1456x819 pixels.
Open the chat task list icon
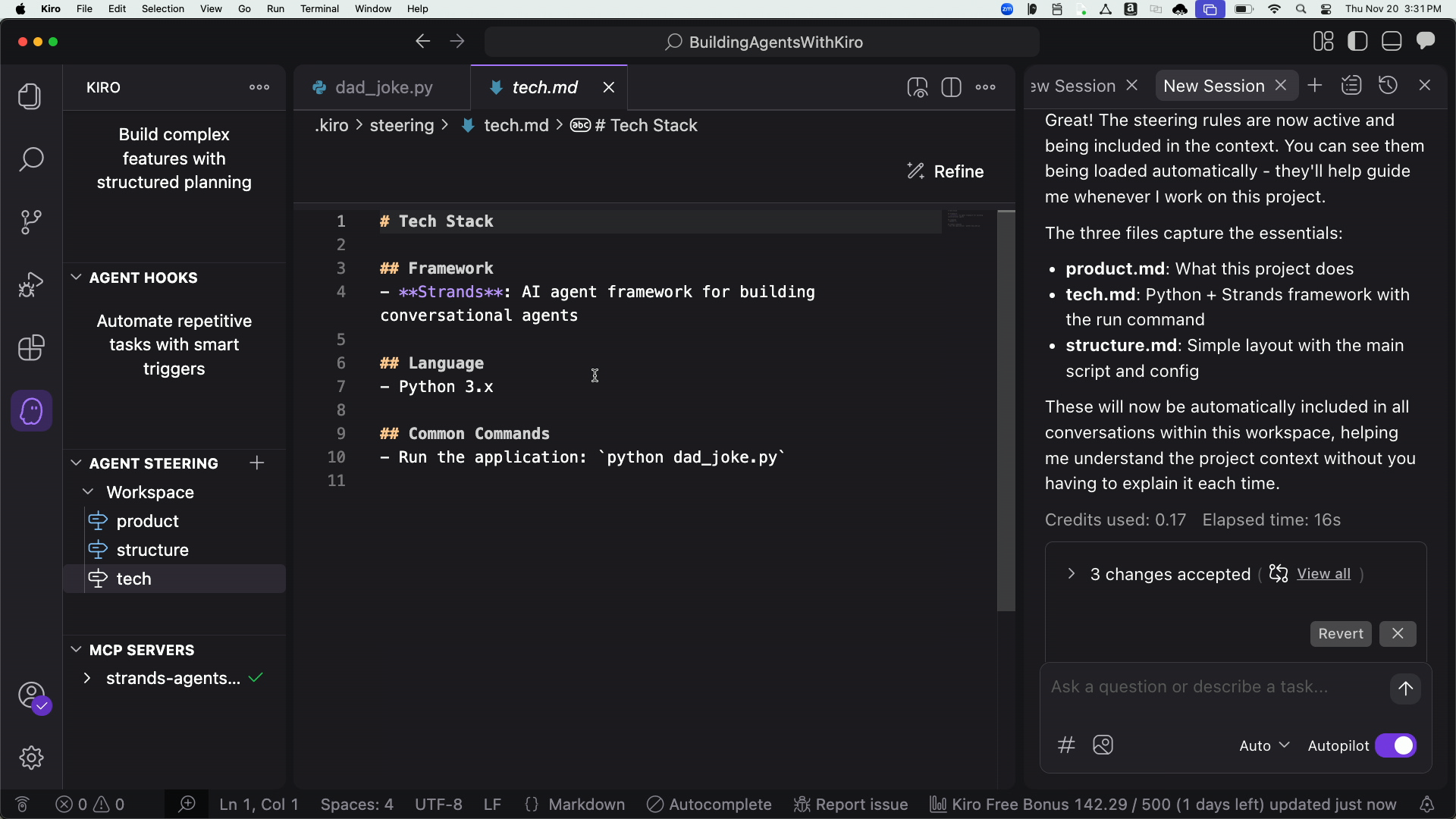[x=1351, y=86]
